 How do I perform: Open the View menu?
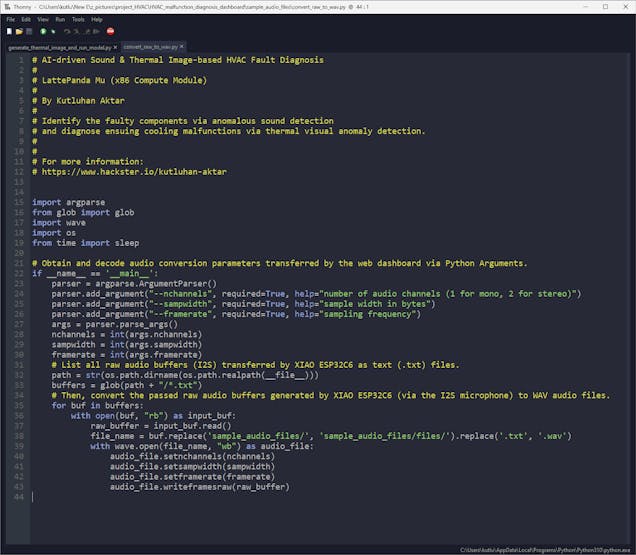(x=44, y=19)
